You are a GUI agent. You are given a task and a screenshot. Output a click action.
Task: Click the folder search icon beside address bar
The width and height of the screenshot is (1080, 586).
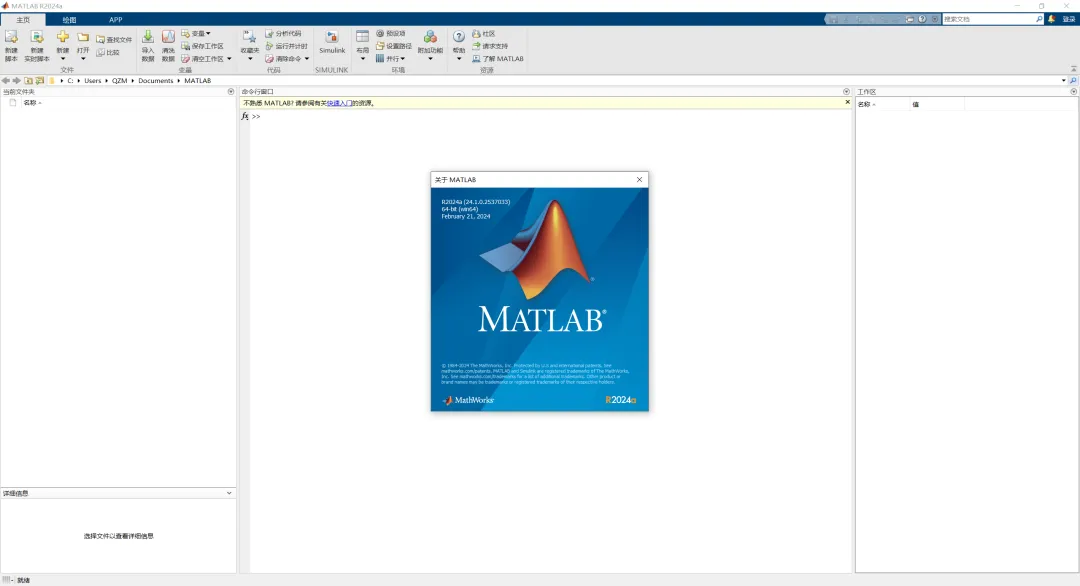[x=1072, y=81]
